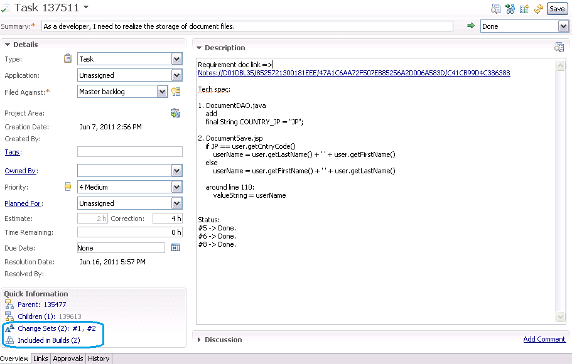The image size is (572, 364).
Task: Open Parent: 135477 link
Action: [42, 305]
